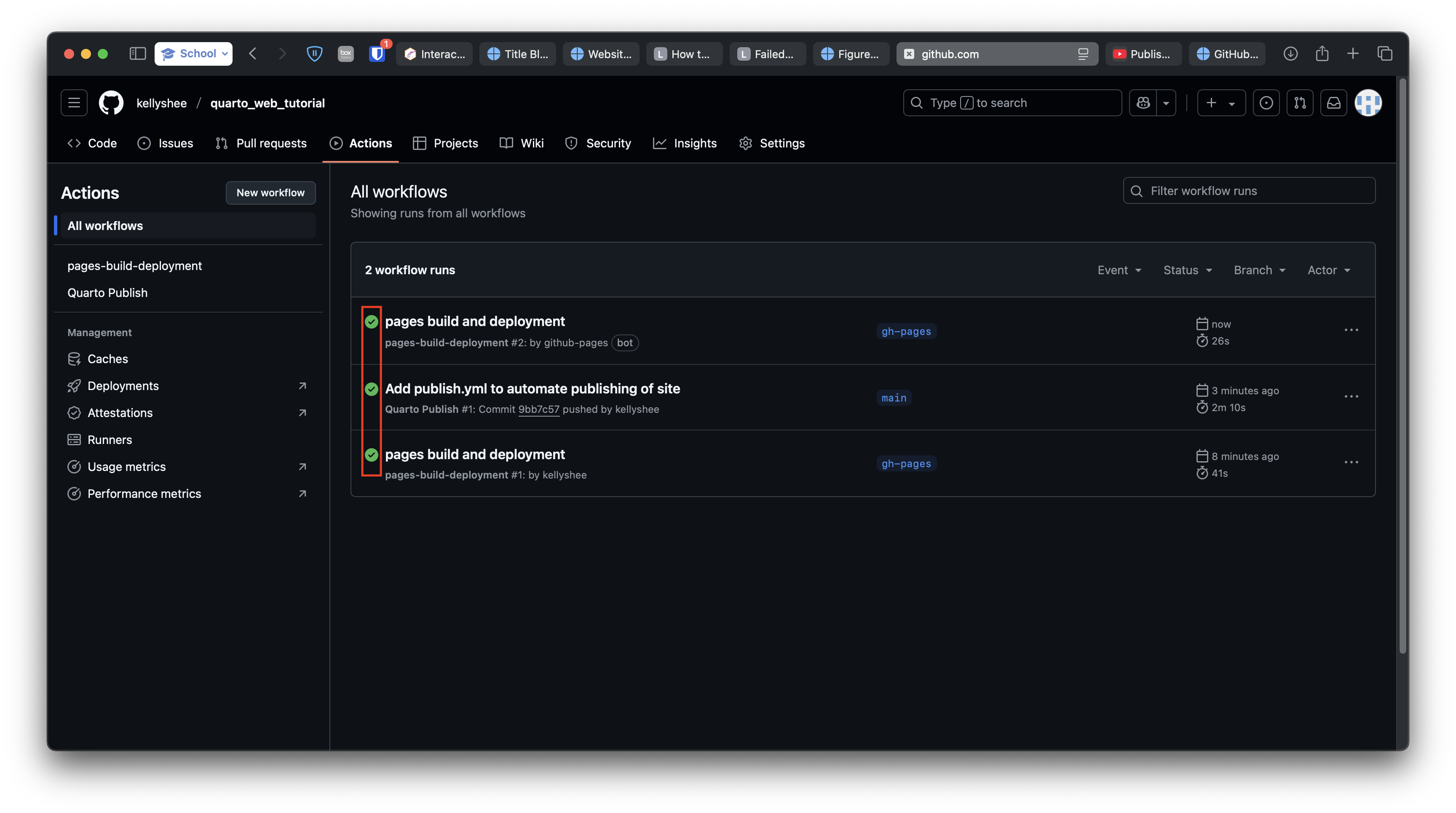This screenshot has height=813, width=1456.
Task: Switch to the Insights tab
Action: coord(685,144)
